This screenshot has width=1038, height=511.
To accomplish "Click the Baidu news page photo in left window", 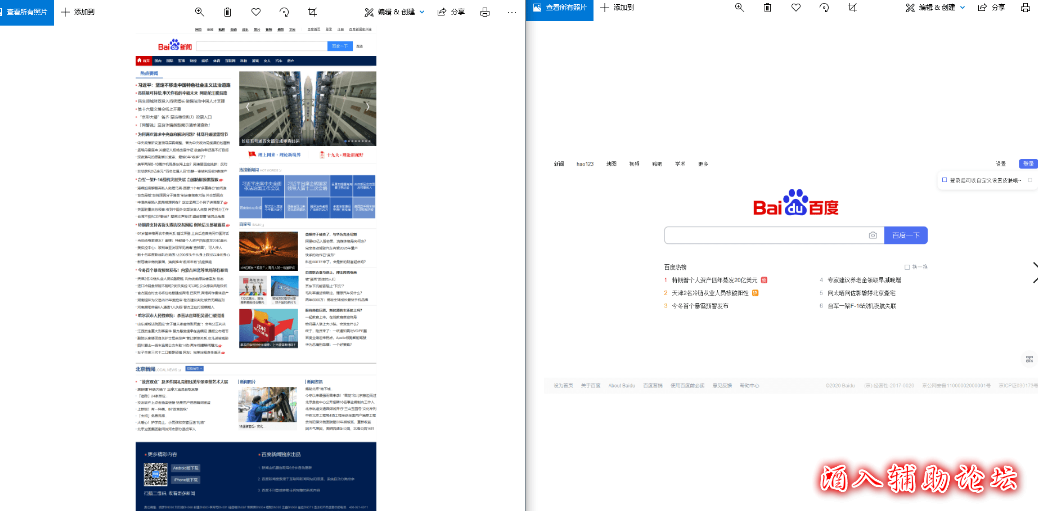I will point(256,267).
